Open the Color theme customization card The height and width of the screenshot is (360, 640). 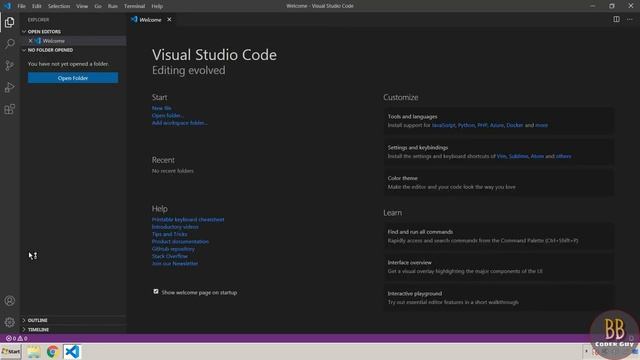pyautogui.click(x=498, y=182)
